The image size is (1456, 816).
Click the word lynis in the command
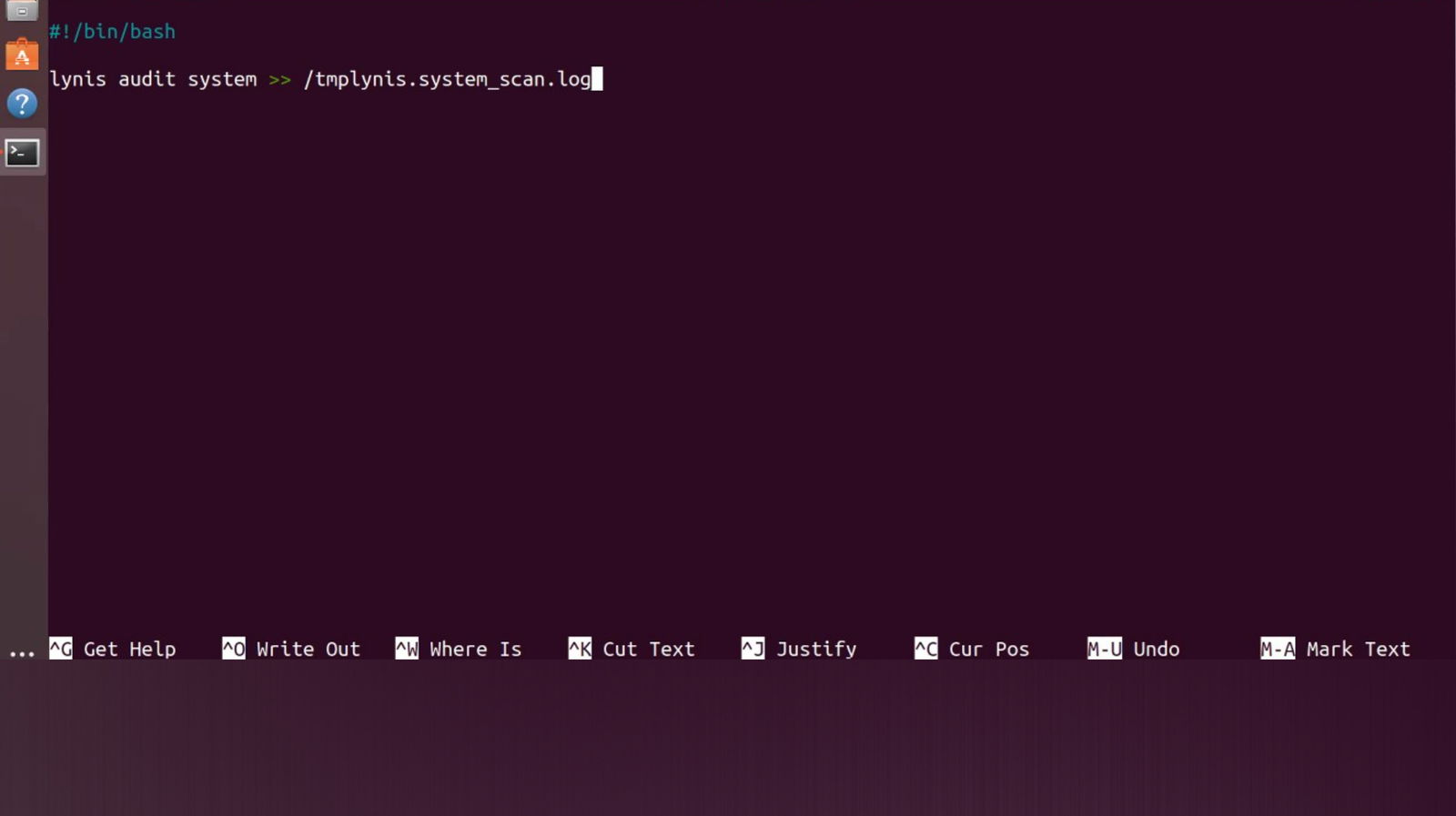[77, 79]
